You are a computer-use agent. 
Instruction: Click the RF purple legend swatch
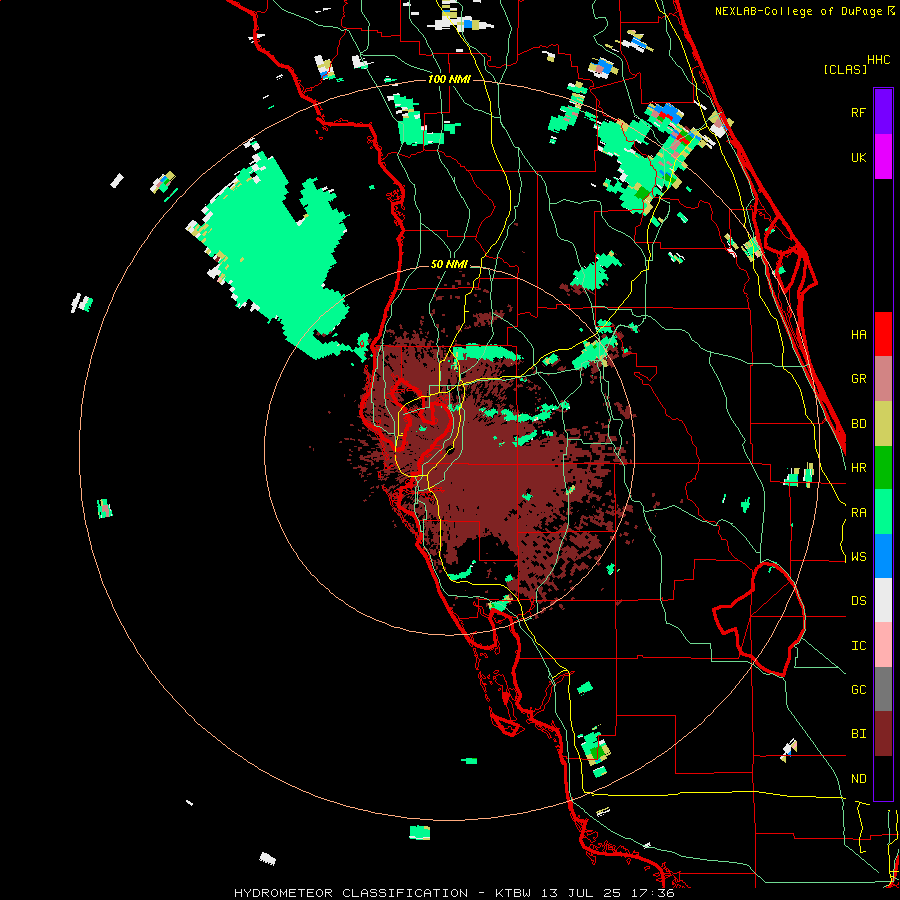click(883, 112)
